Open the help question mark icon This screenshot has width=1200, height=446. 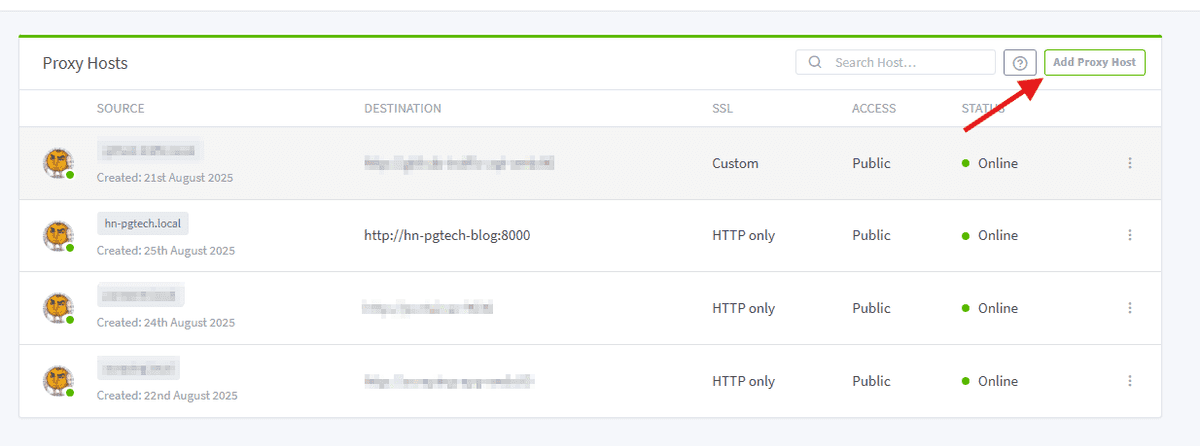(x=1019, y=63)
